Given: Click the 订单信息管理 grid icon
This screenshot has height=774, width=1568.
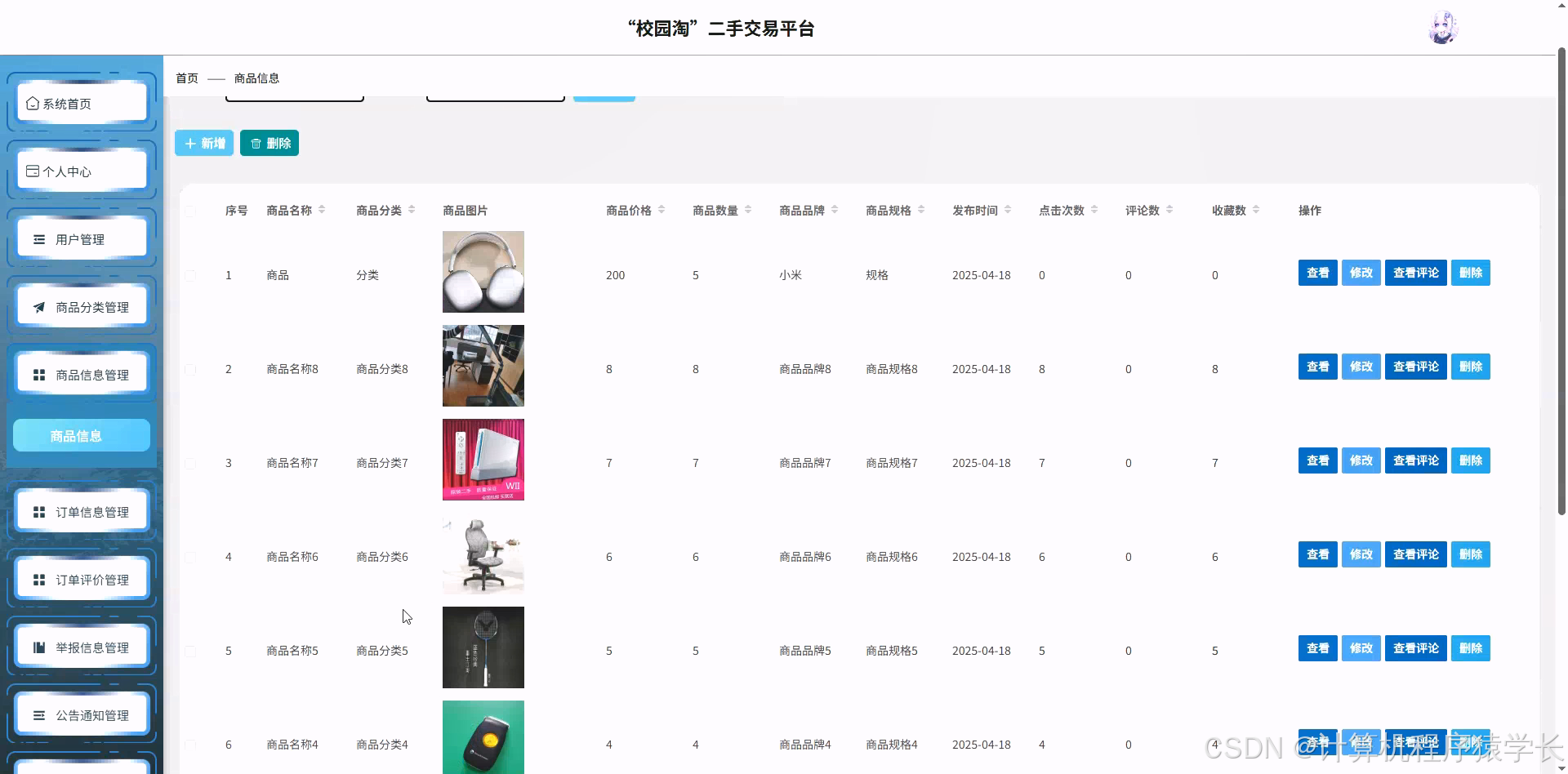Looking at the screenshot, I should pos(38,512).
